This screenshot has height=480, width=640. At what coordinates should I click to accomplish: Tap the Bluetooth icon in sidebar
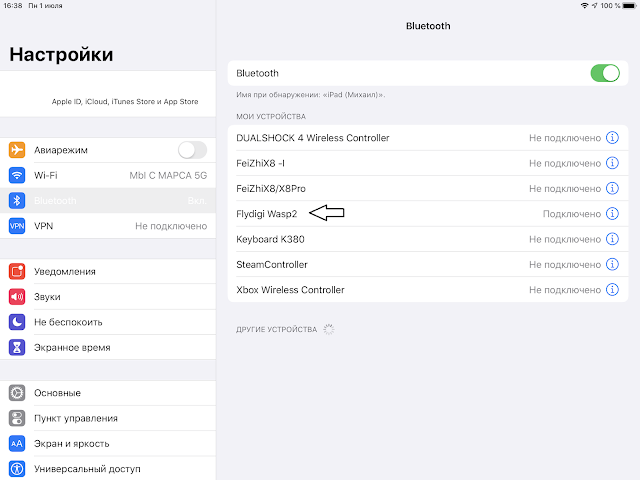17,200
